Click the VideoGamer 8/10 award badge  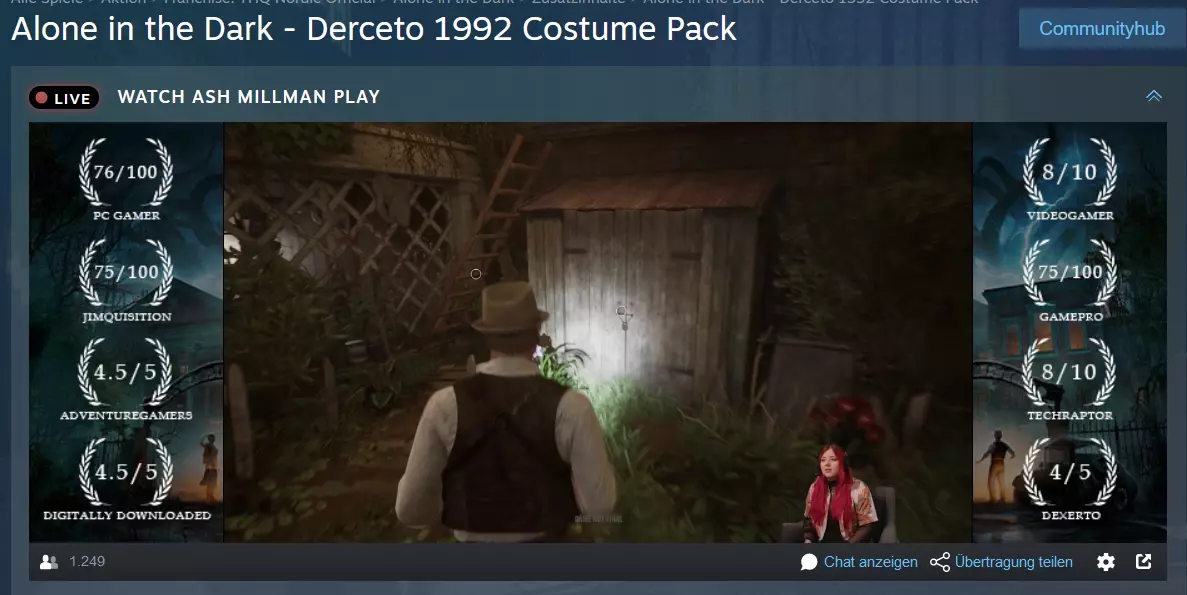tap(1070, 180)
